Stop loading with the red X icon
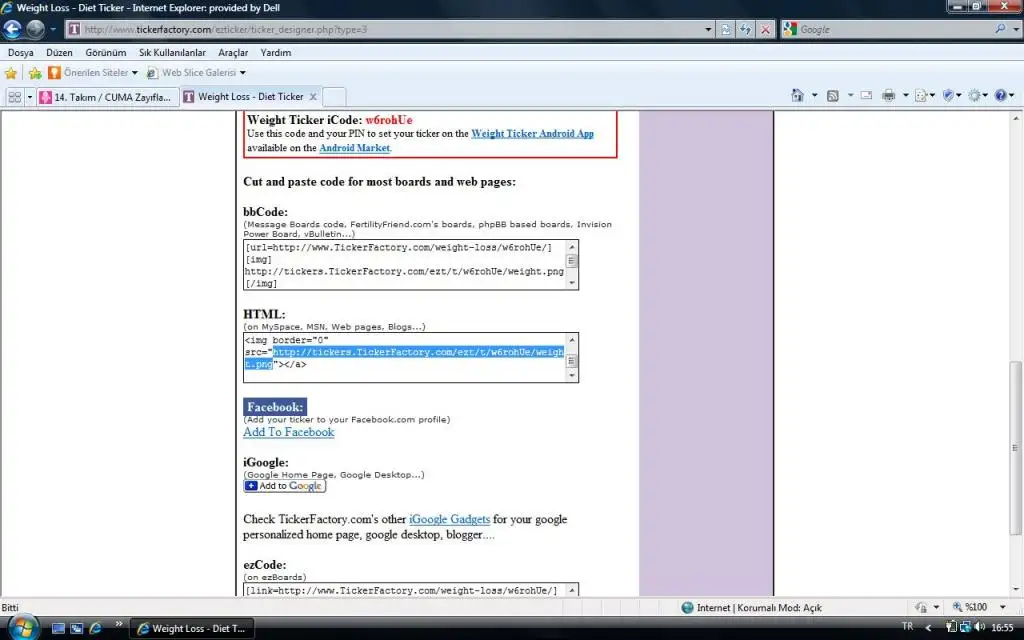 tap(766, 29)
